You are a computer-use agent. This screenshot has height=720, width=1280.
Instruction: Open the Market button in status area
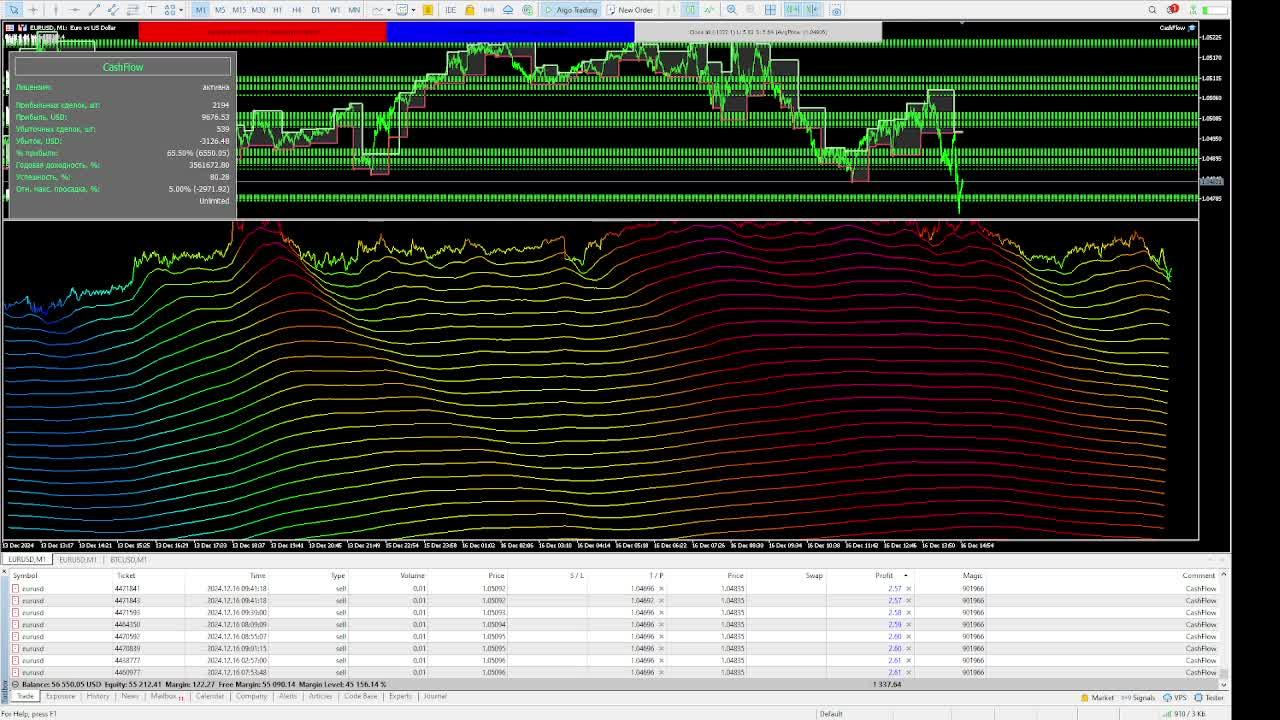click(x=1097, y=697)
